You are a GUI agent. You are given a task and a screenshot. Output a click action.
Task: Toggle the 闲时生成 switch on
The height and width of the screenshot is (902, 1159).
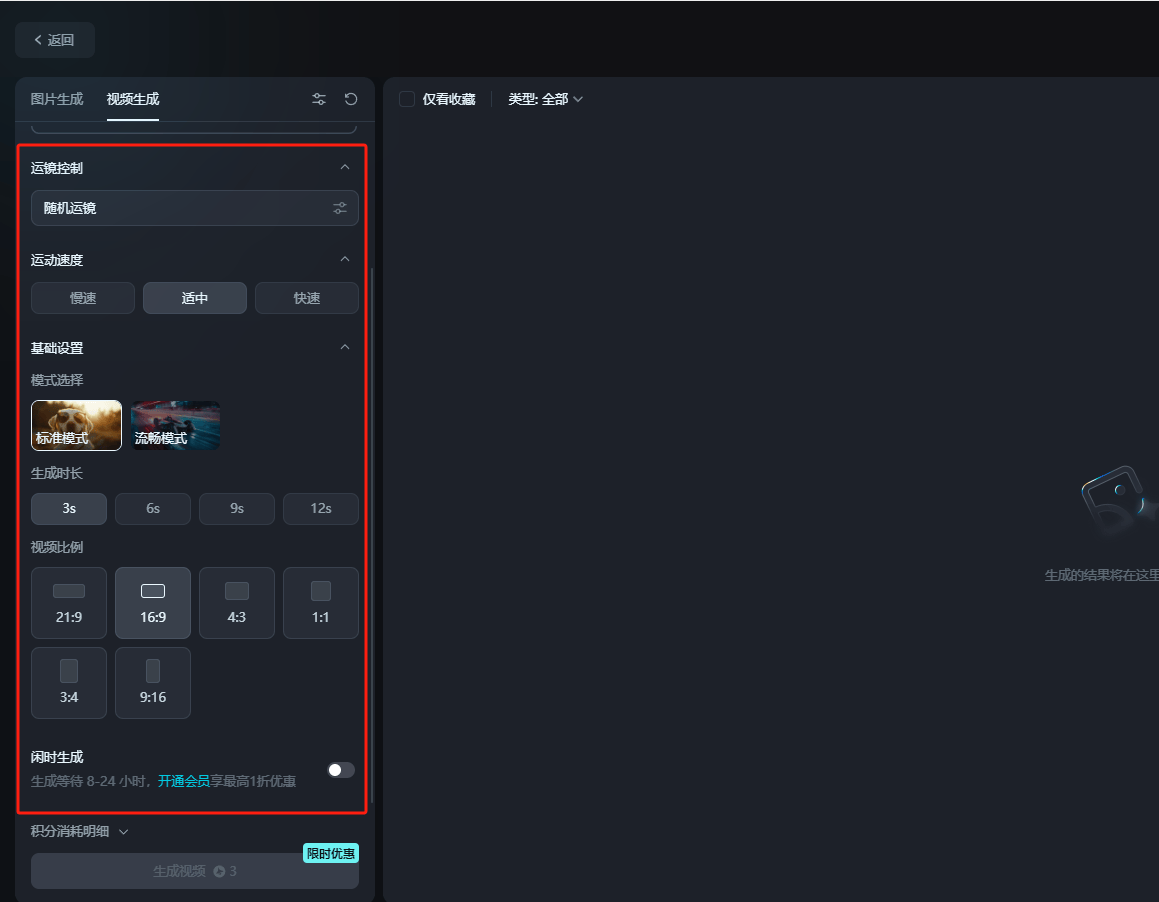[x=340, y=770]
